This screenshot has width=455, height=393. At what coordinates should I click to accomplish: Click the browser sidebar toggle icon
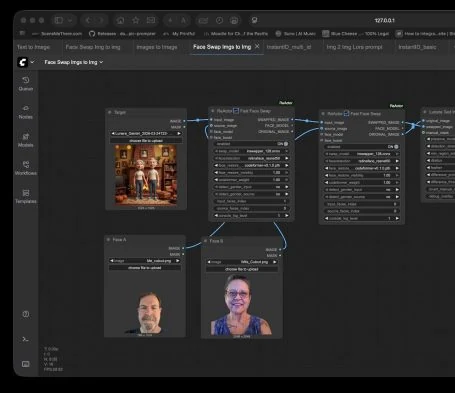[x=59, y=20]
